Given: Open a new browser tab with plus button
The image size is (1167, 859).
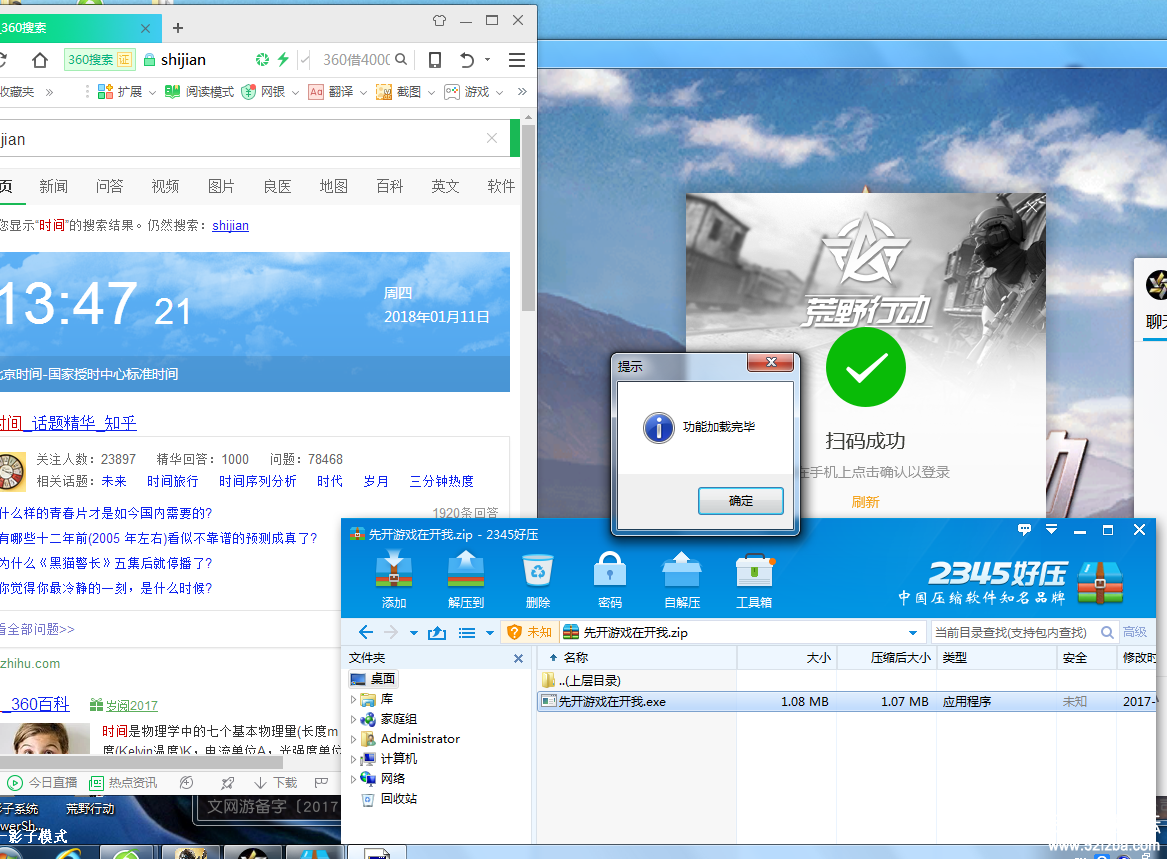Looking at the screenshot, I should pos(178,28).
